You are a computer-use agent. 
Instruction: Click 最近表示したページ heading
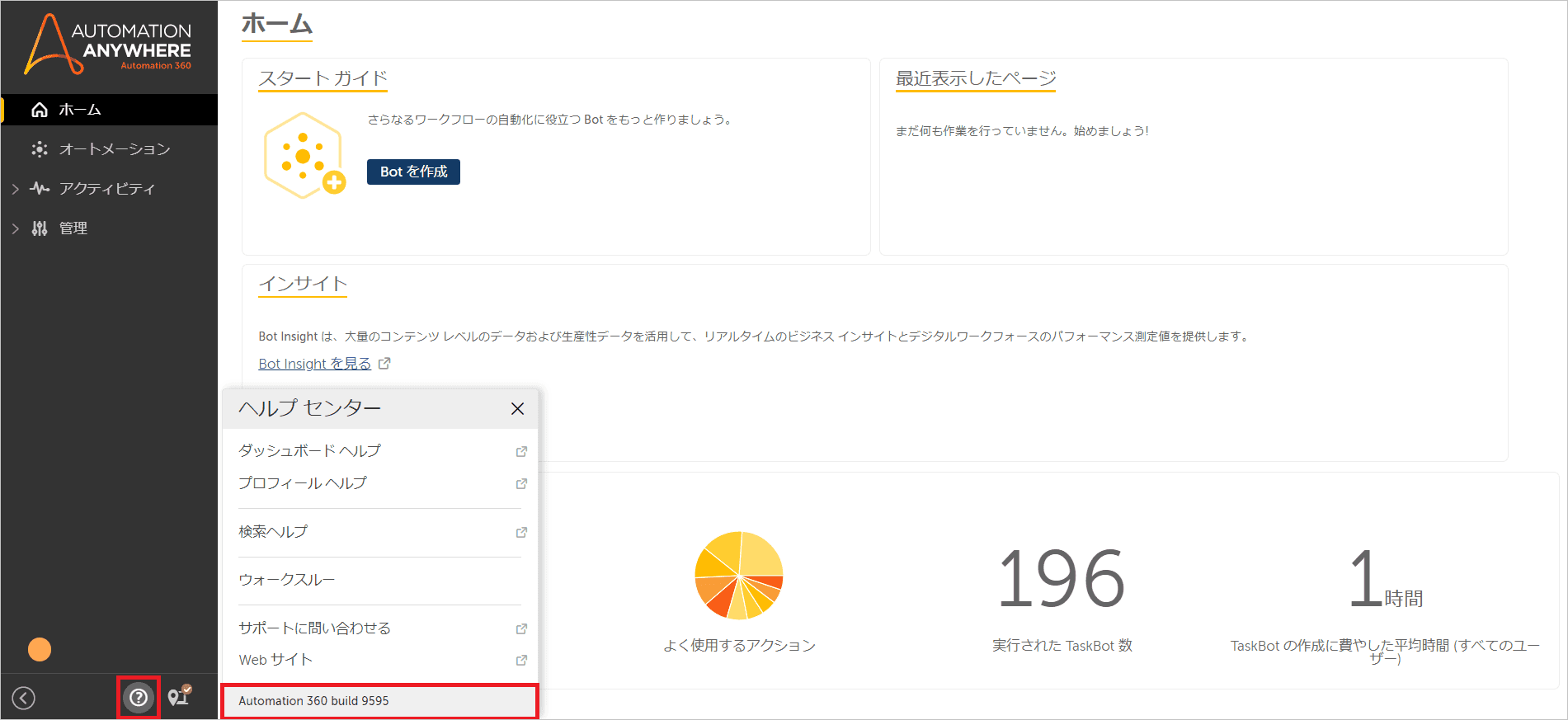976,78
